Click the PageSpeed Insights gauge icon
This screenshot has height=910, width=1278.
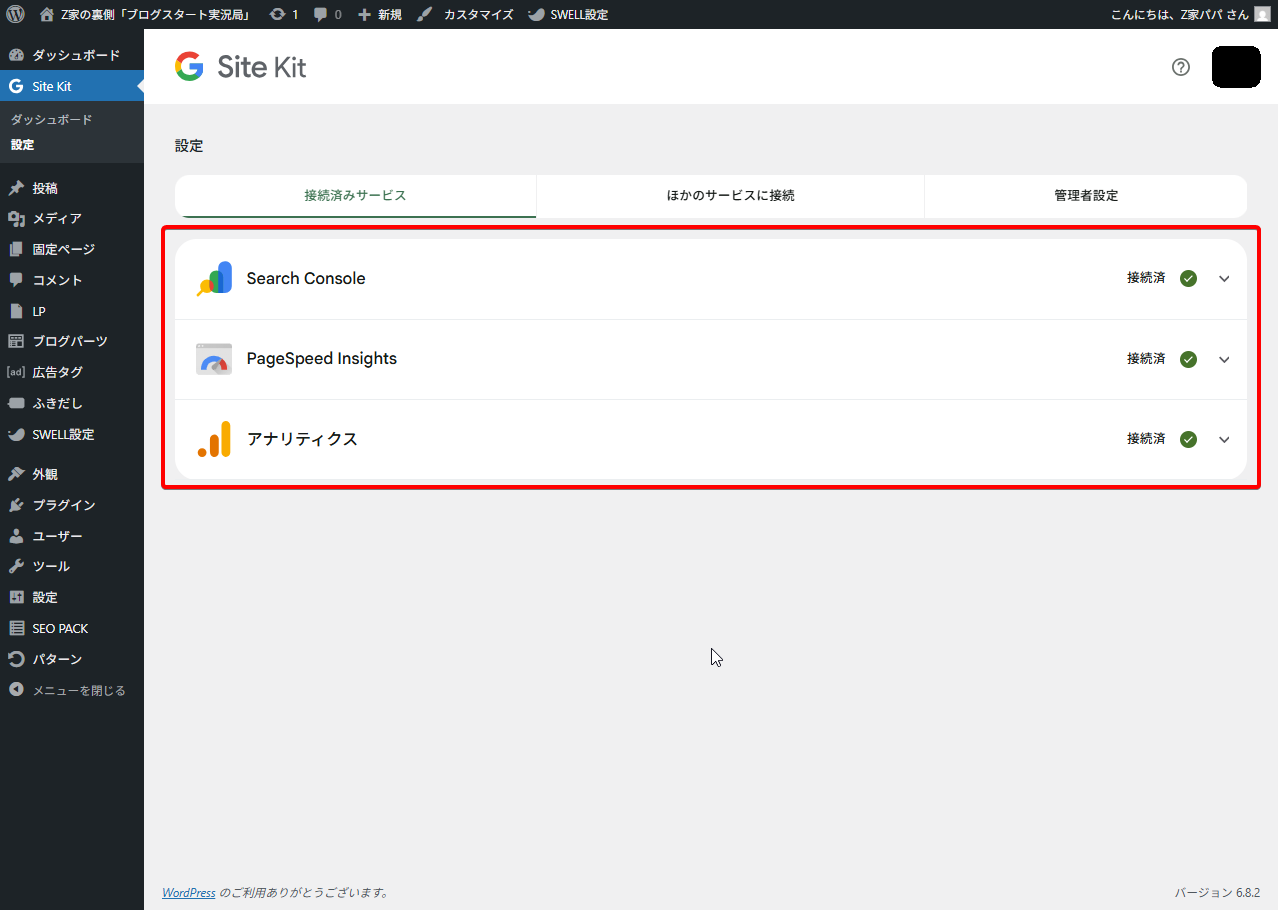pos(214,359)
